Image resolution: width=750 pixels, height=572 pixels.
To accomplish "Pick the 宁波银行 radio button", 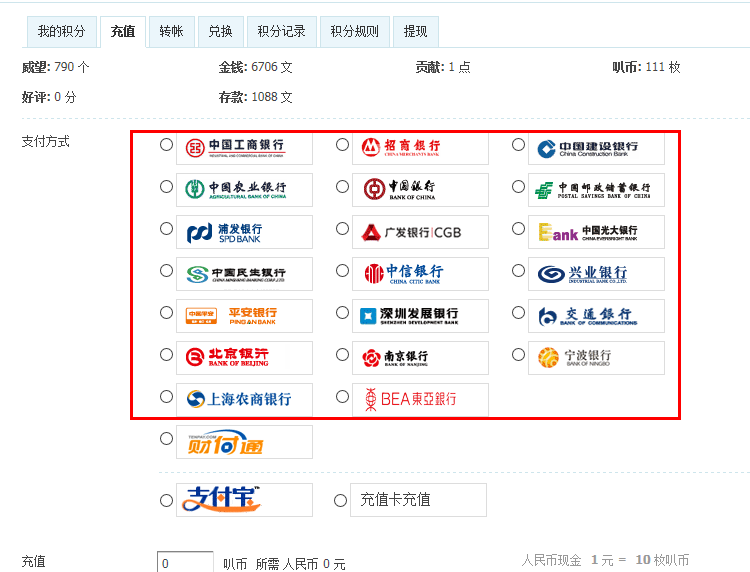I will pyautogui.click(x=518, y=355).
